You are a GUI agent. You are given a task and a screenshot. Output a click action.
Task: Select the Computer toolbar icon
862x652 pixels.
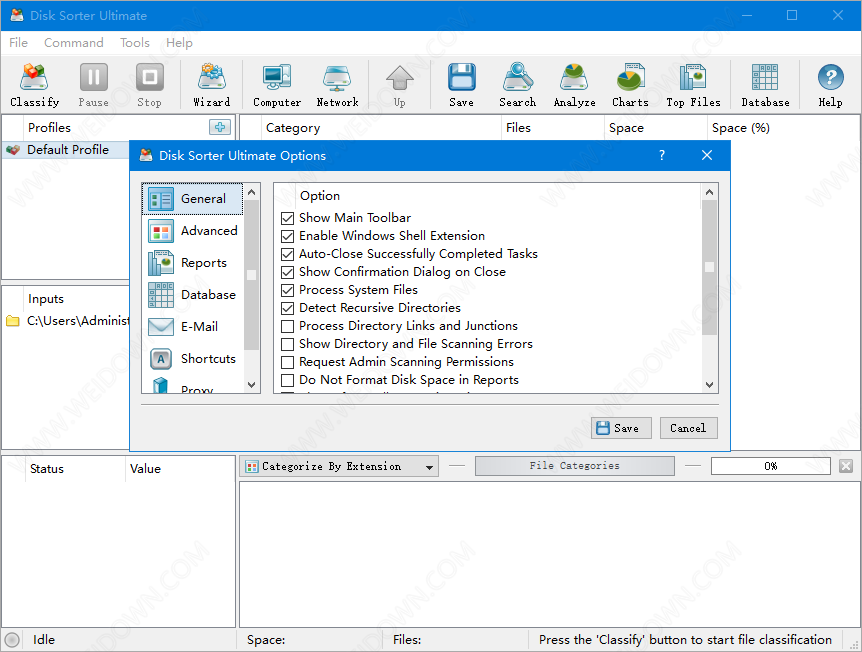(x=277, y=85)
